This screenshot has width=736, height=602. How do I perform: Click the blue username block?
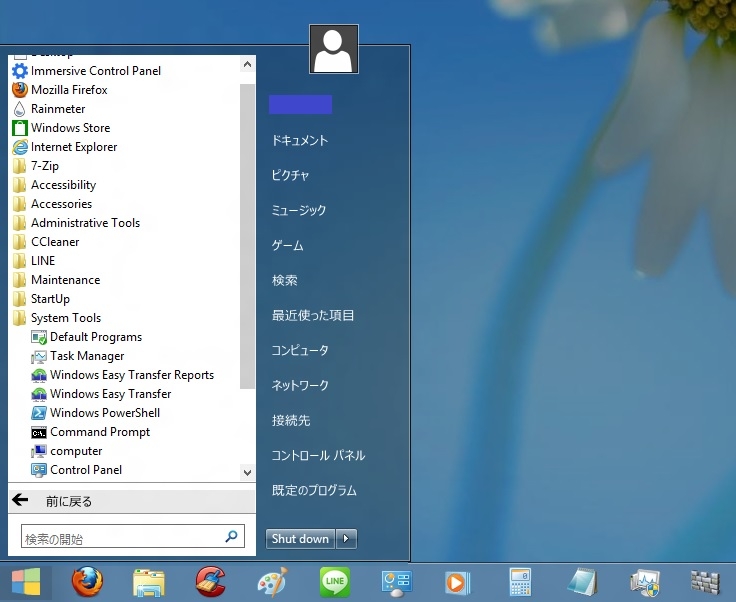point(300,104)
